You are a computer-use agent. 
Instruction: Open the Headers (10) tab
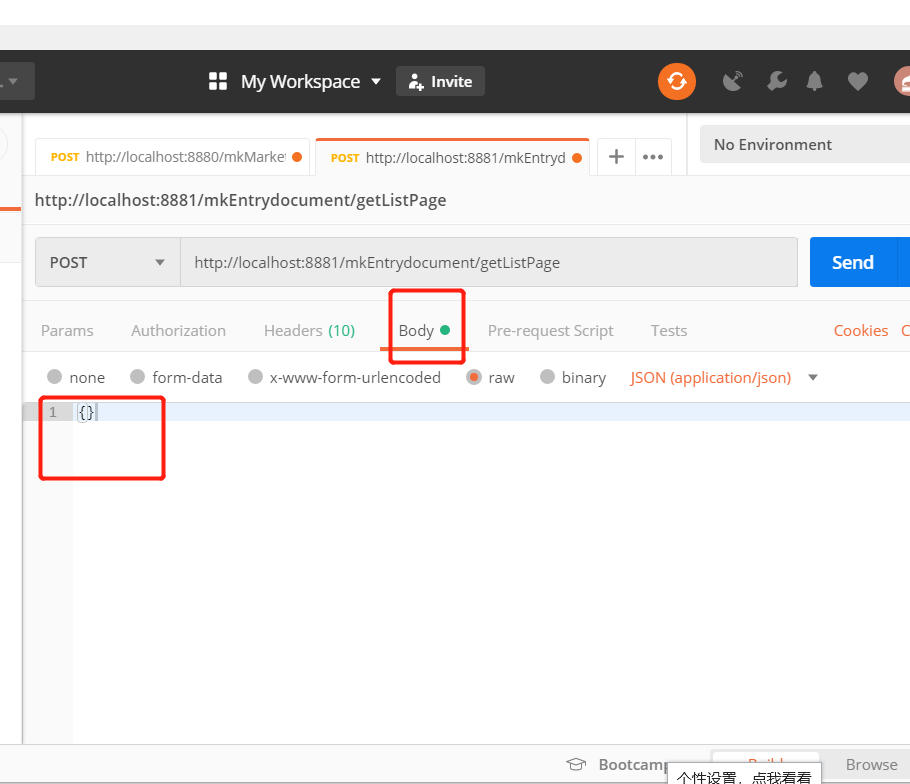309,330
